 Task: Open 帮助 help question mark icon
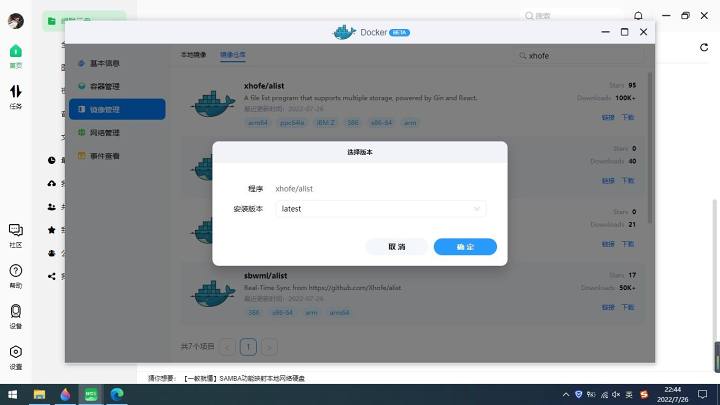16,276
